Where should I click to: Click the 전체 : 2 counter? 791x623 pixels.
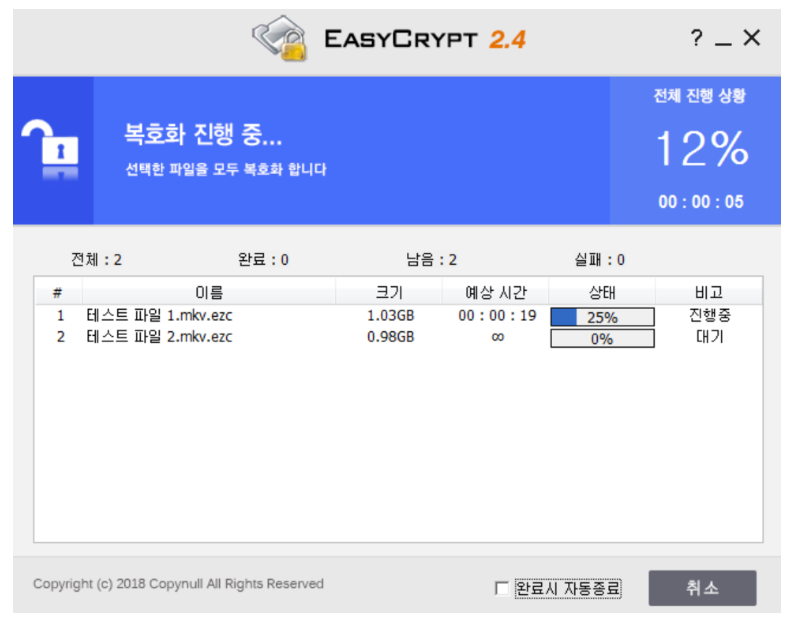pos(96,260)
